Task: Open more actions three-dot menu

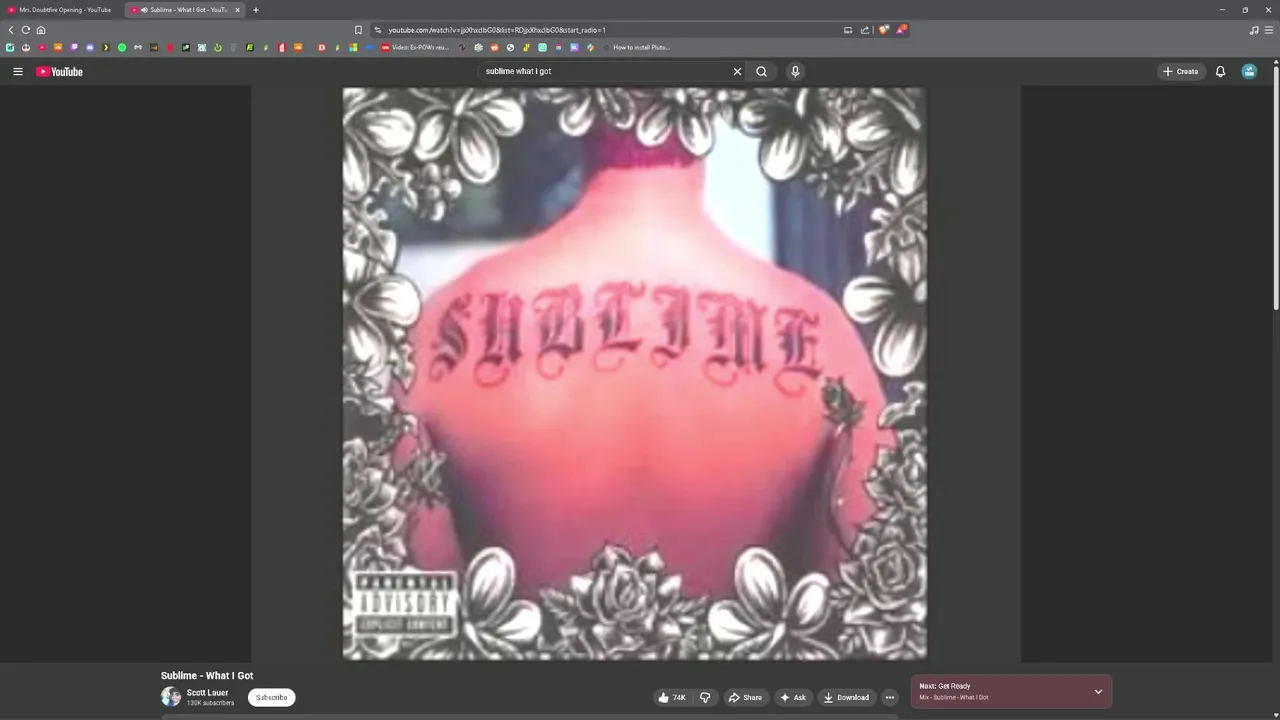Action: 890,697
